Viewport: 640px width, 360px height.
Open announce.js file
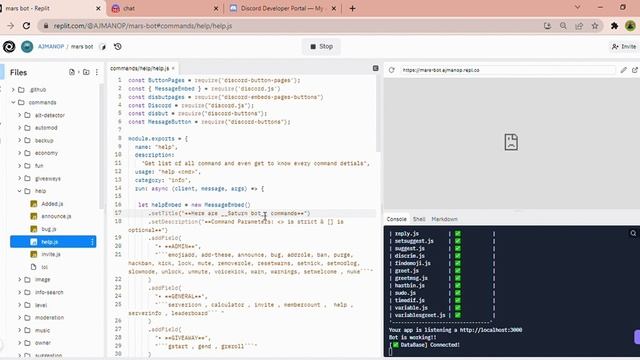[56, 216]
